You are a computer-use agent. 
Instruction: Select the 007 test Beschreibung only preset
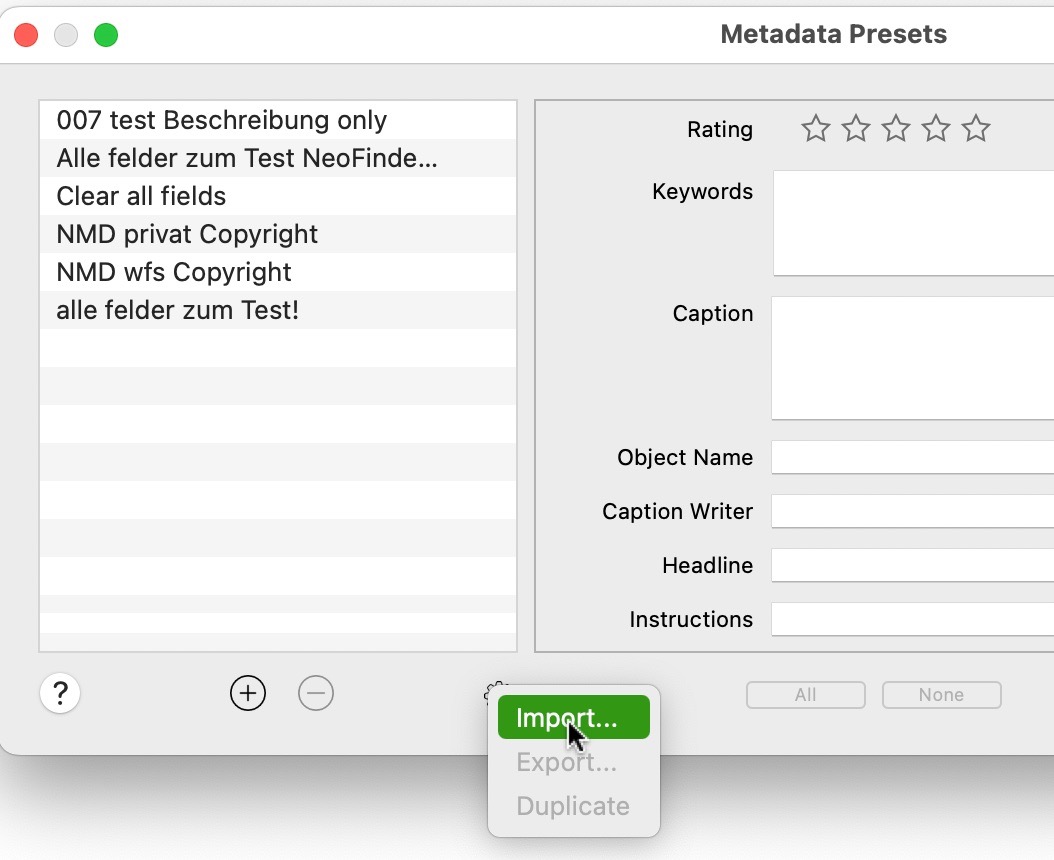click(220, 120)
